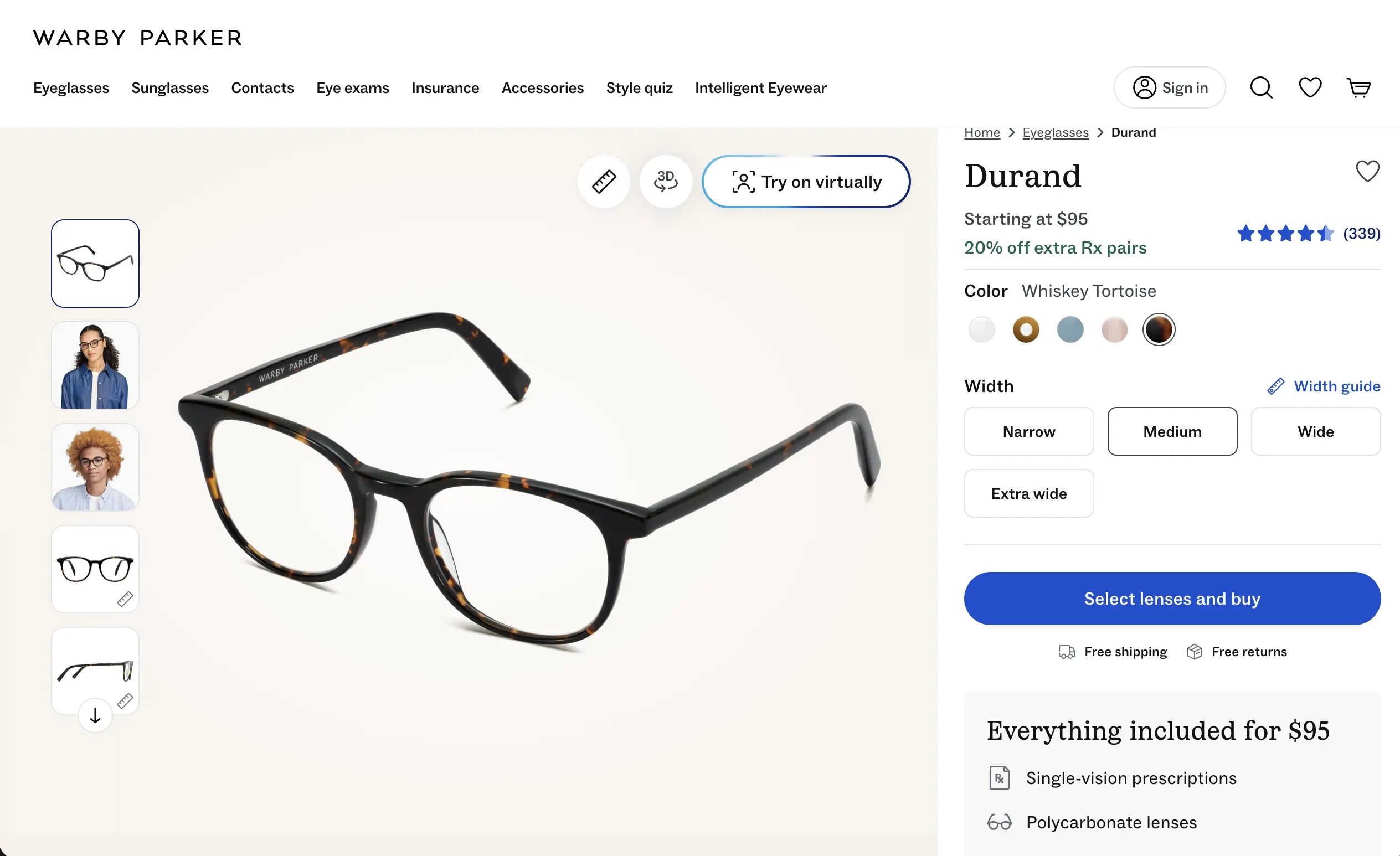Viewport: 1400px width, 856px height.
Task: Save Durand with the heart icon
Action: [x=1367, y=171]
